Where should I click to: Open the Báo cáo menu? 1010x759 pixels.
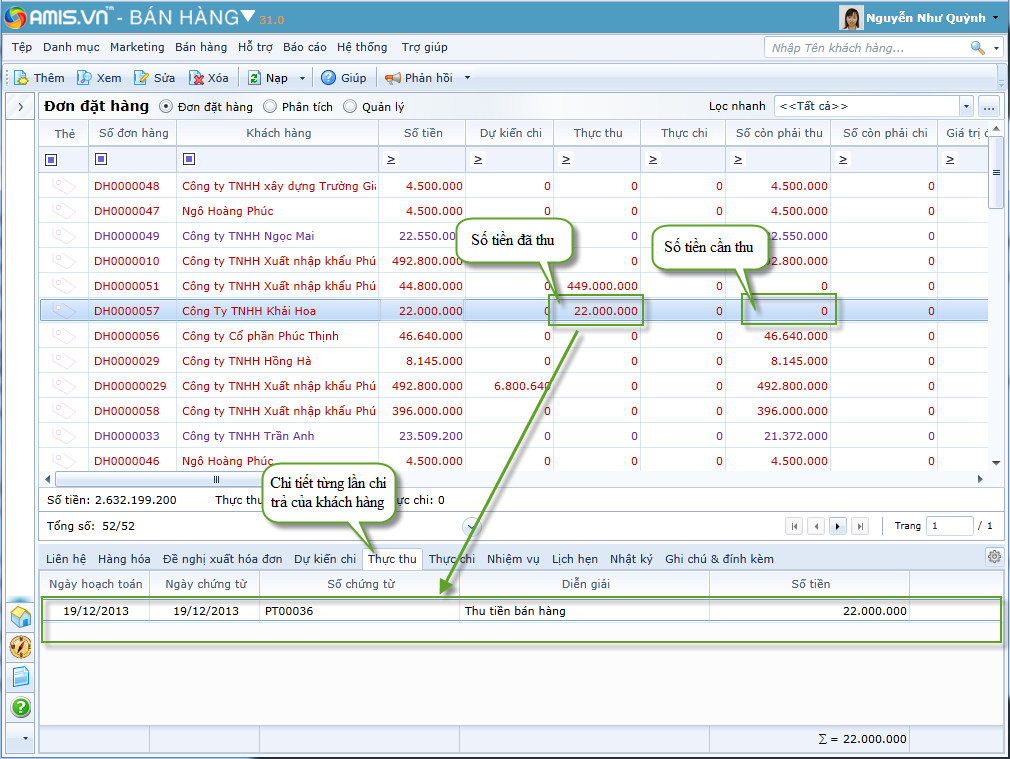tap(304, 47)
